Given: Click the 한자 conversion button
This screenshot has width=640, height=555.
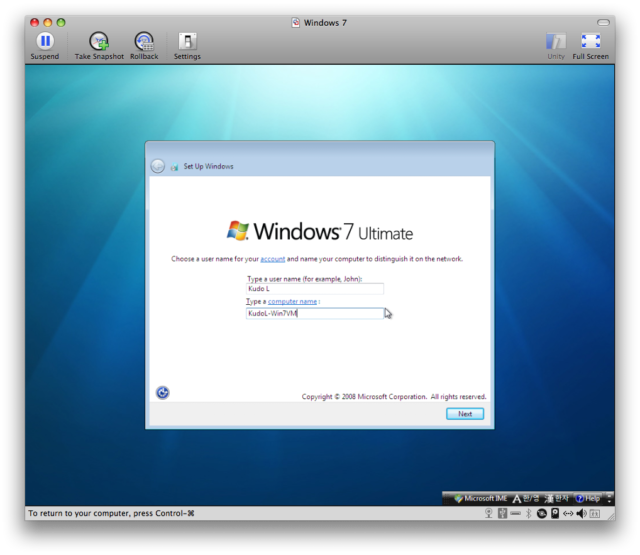Looking at the screenshot, I should pos(557,498).
